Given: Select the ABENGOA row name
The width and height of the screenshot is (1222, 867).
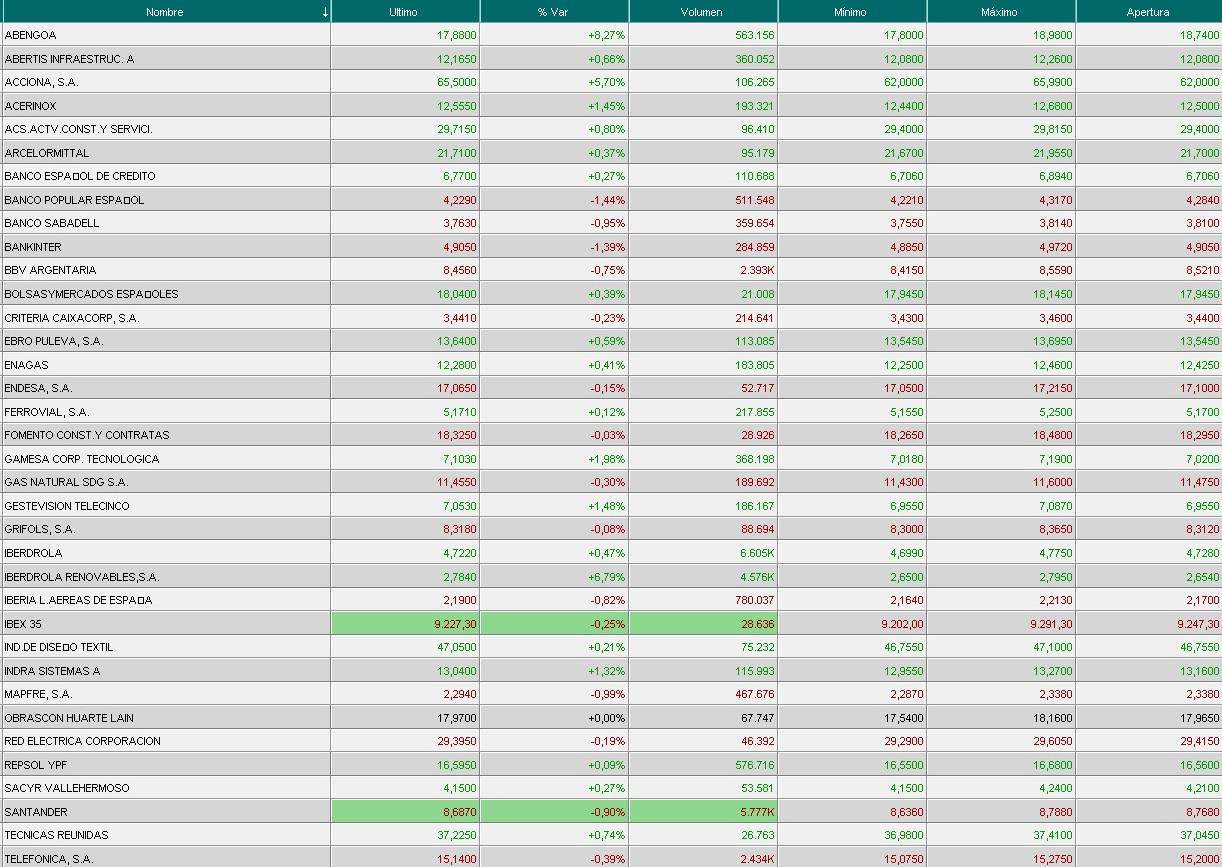Looking at the screenshot, I should (x=31, y=35).
